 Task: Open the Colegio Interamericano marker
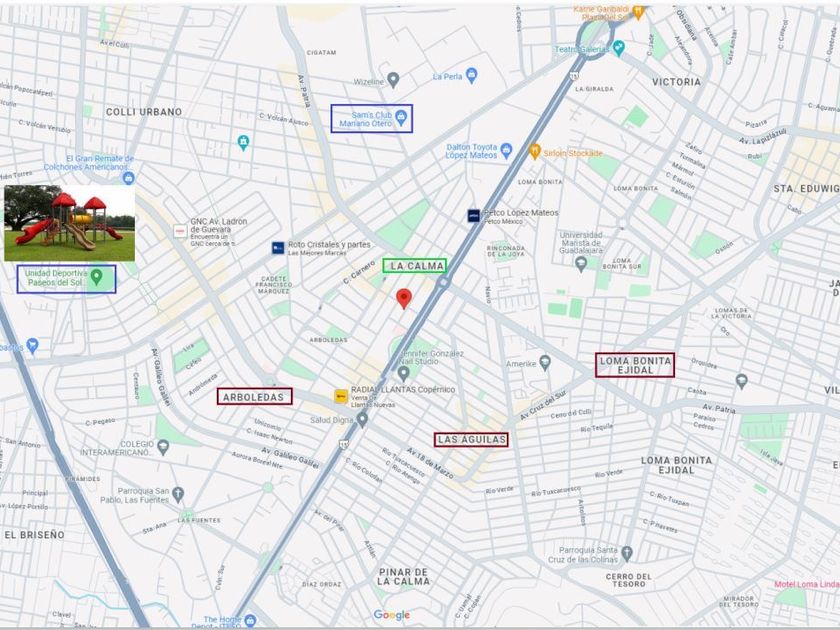click(x=163, y=446)
